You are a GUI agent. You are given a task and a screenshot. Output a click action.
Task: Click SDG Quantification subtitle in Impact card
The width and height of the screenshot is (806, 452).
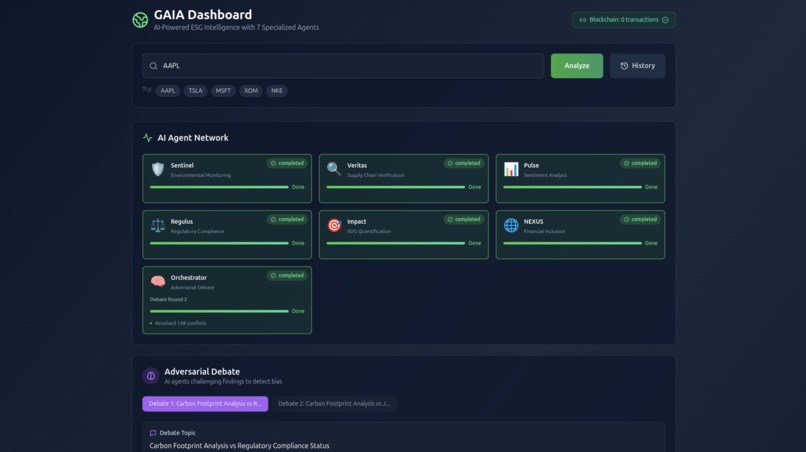369,231
